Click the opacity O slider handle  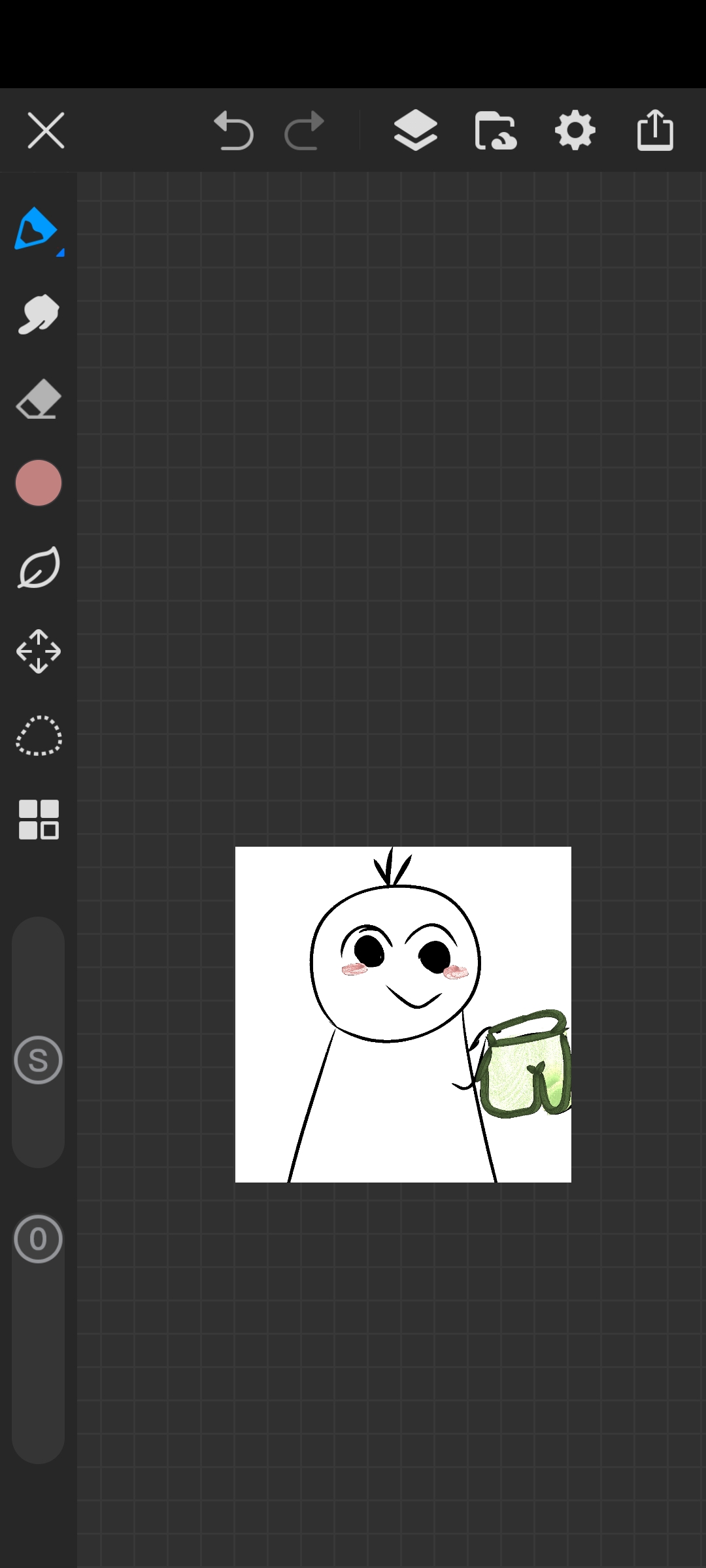(x=38, y=1239)
